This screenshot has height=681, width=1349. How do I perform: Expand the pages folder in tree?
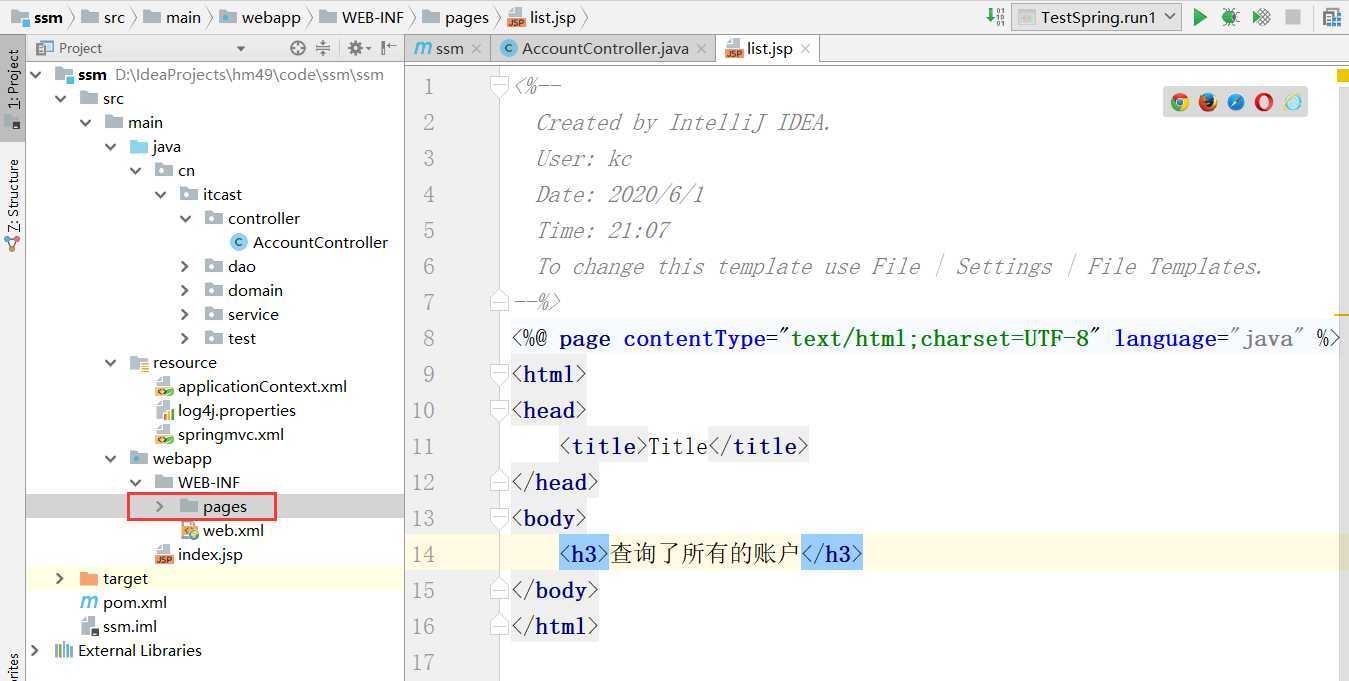click(160, 507)
